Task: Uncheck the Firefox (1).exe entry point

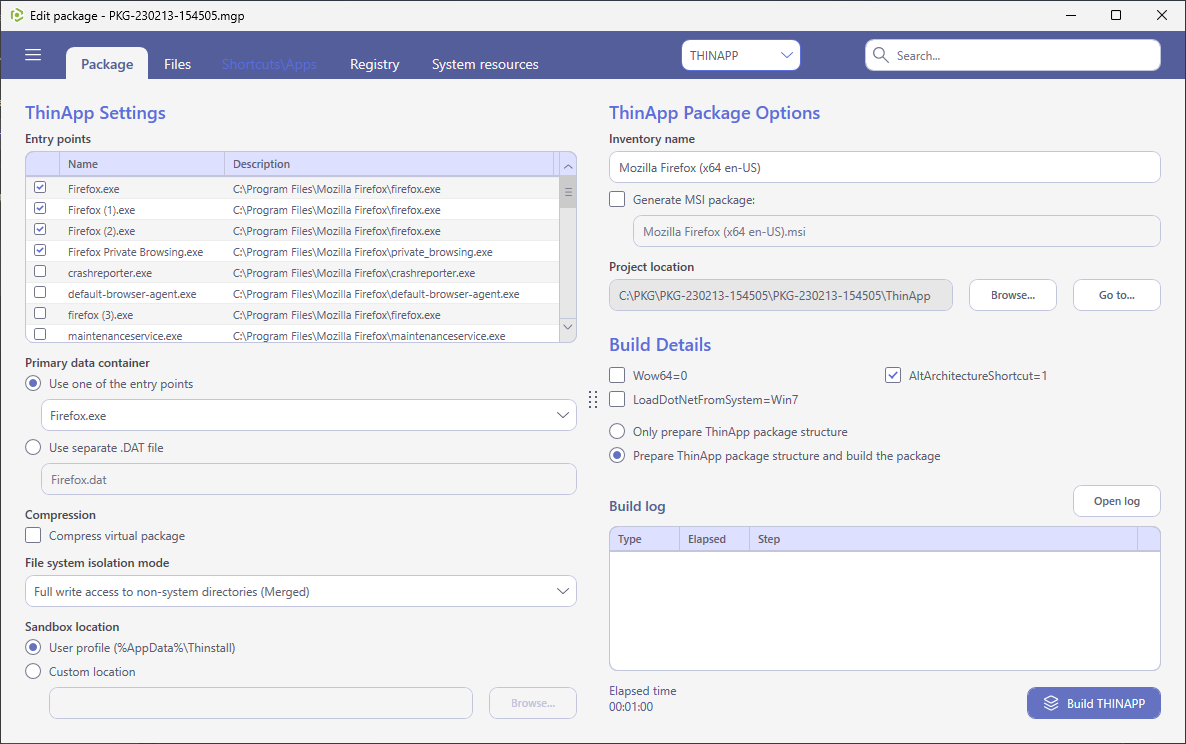Action: [x=40, y=209]
